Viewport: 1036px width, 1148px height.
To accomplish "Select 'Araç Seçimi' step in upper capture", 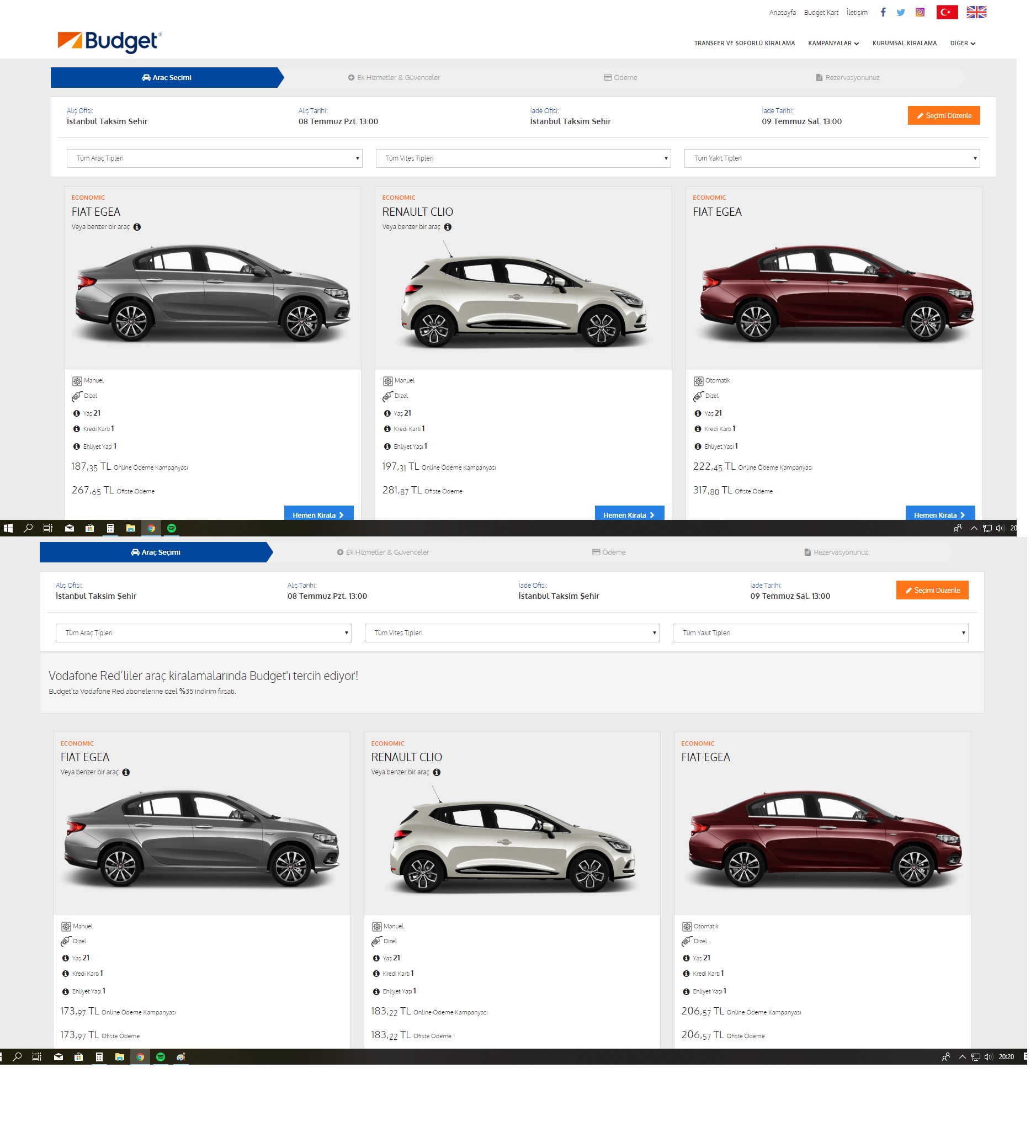I will coord(166,77).
